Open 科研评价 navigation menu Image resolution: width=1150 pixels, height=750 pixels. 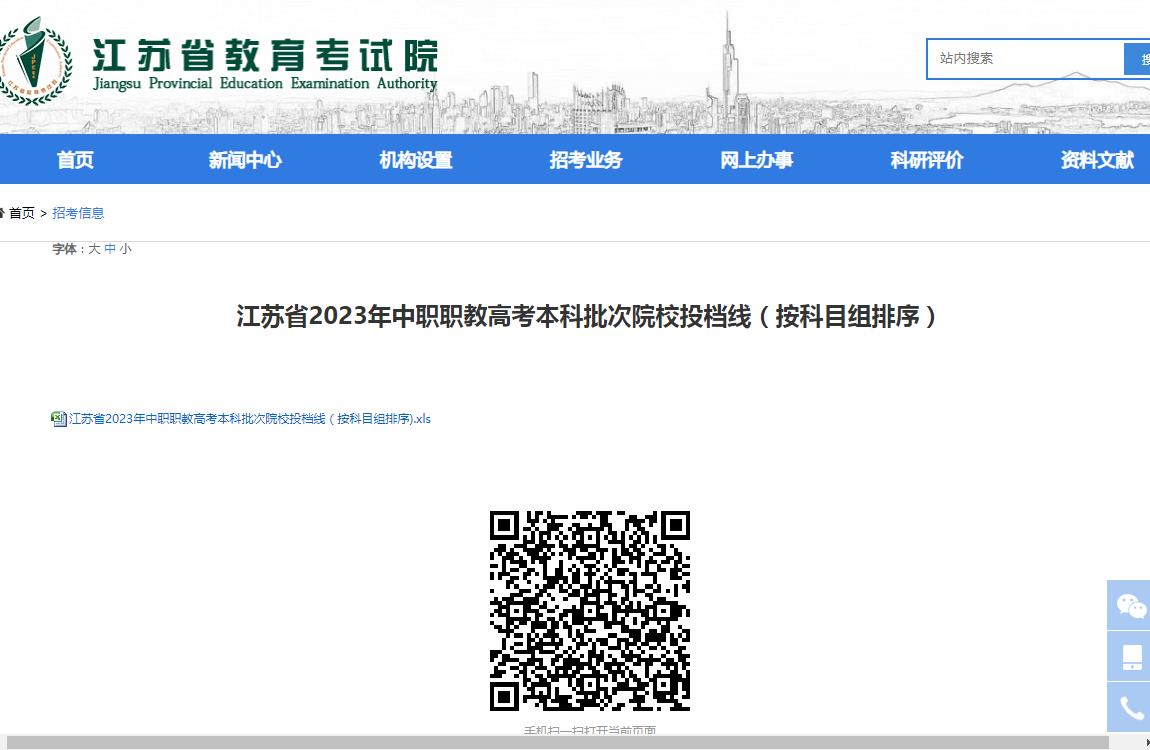tap(927, 160)
